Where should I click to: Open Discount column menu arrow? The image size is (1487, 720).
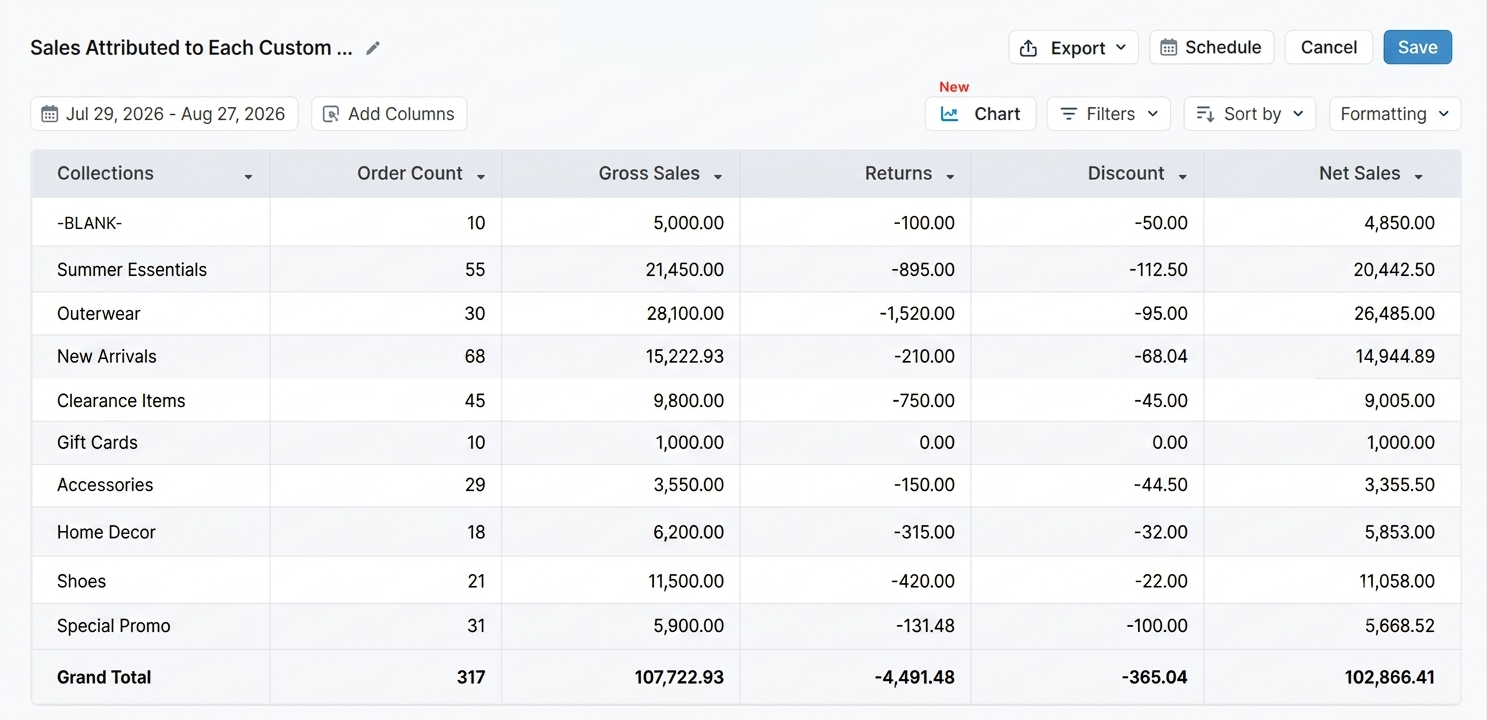click(1183, 176)
